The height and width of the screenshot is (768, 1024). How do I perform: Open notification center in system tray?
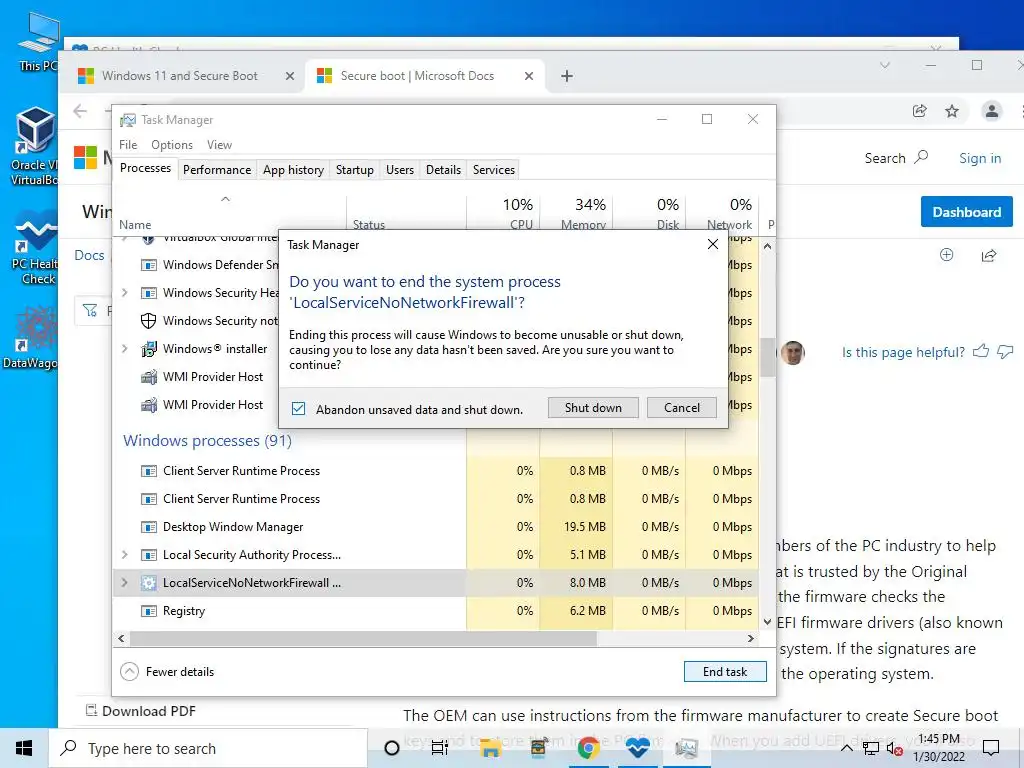point(991,748)
